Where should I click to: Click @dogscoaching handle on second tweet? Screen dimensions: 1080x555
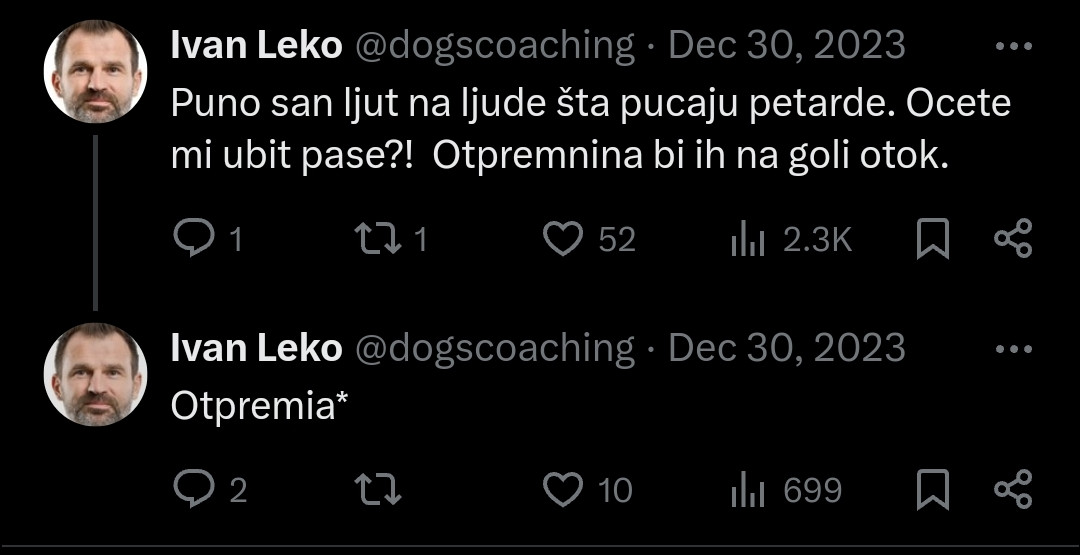pos(494,348)
